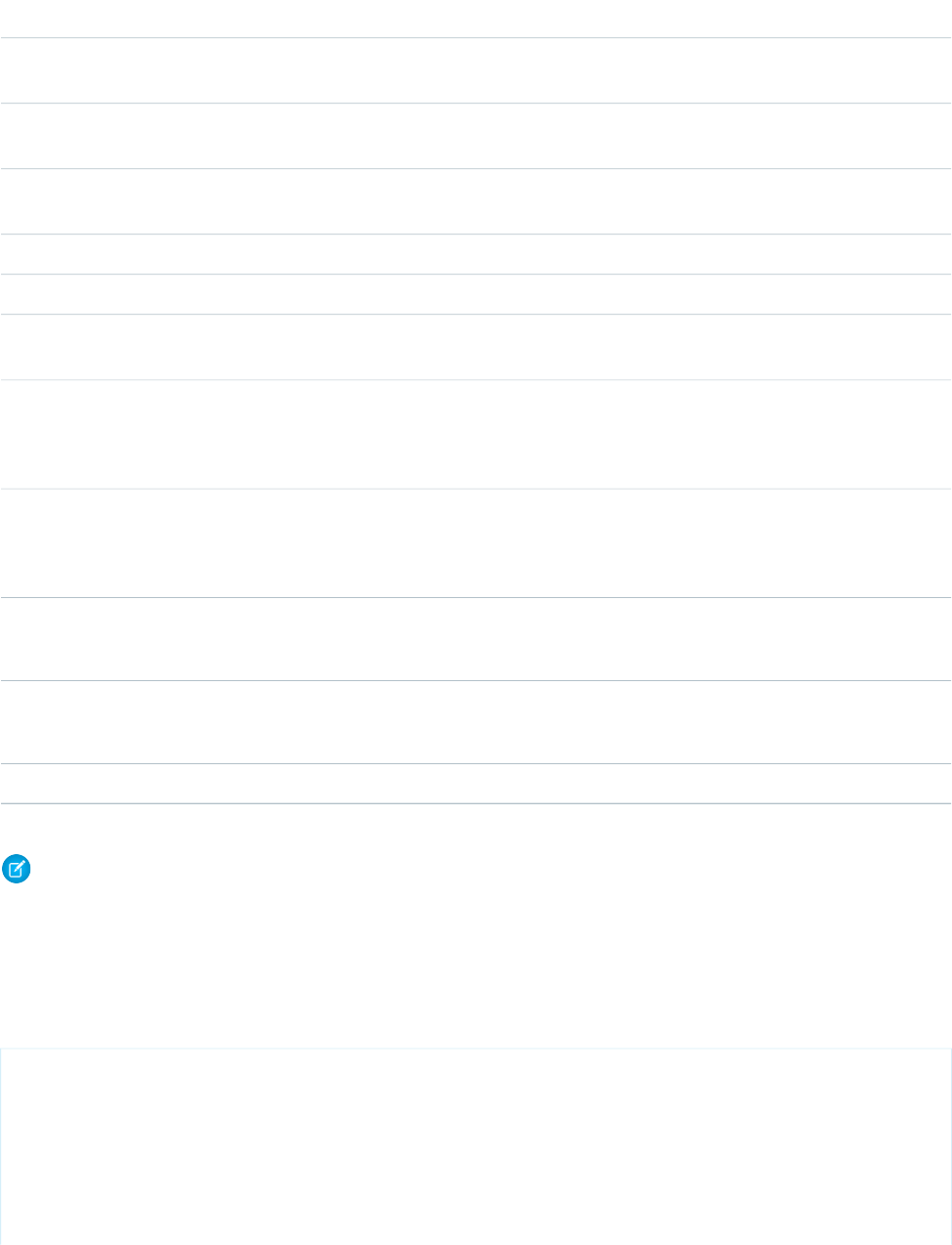Screen dimensions: 952x1245
Task: Select the second empty table row
Action: [x=475, y=136]
